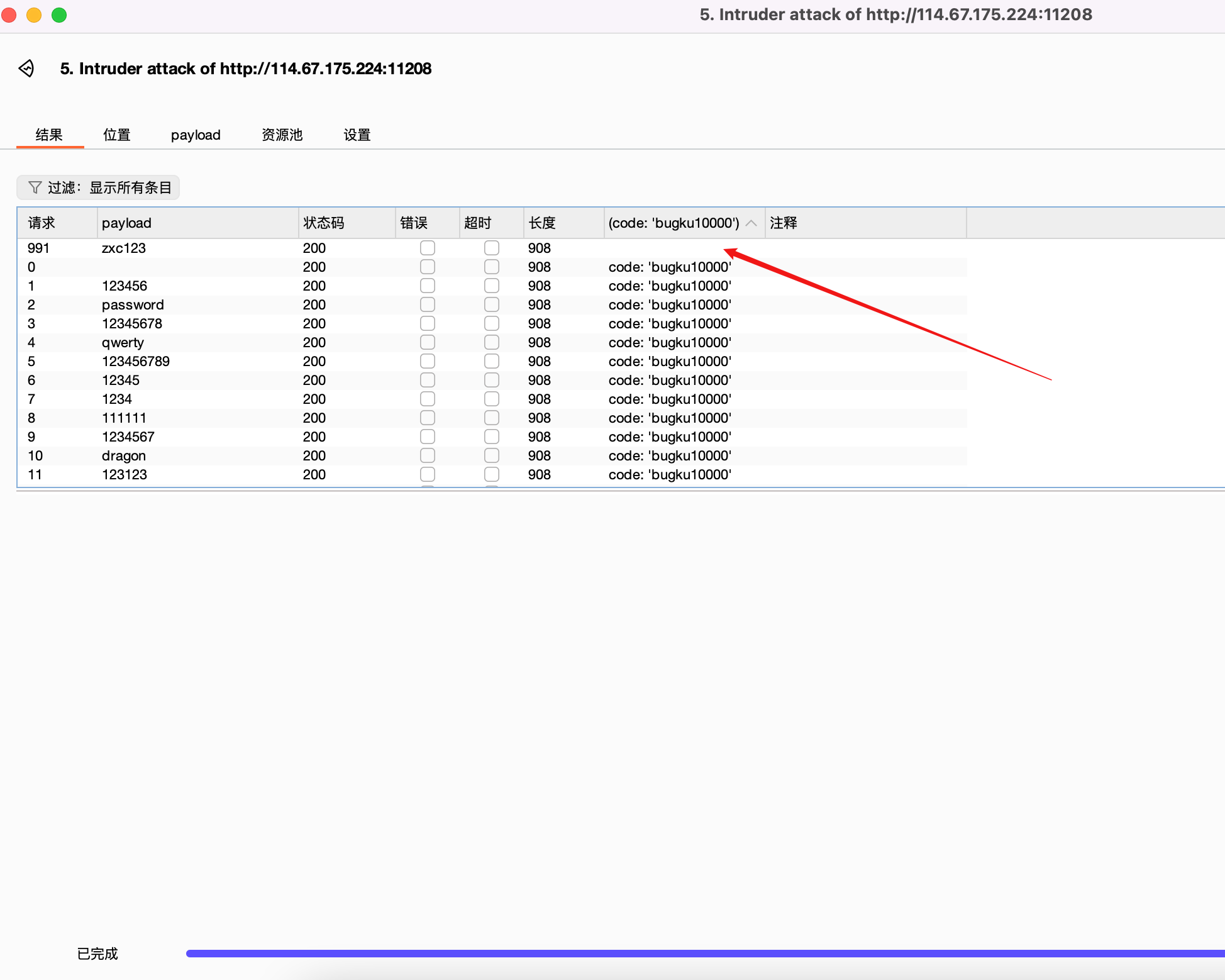Click the Intruder attack icon beside title
This screenshot has height=980, width=1225.
click(x=26, y=68)
